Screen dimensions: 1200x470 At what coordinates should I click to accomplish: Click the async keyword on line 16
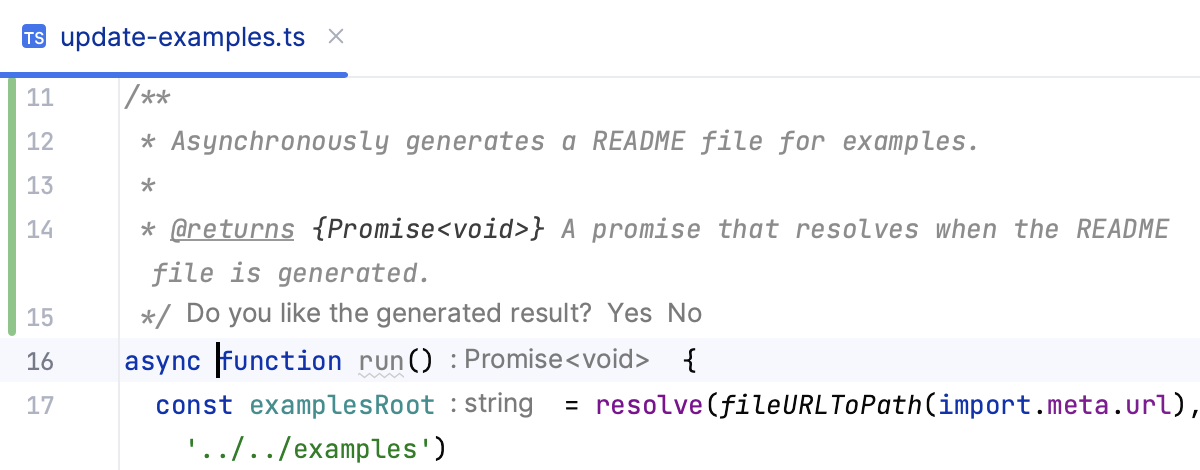pyautogui.click(x=163, y=361)
